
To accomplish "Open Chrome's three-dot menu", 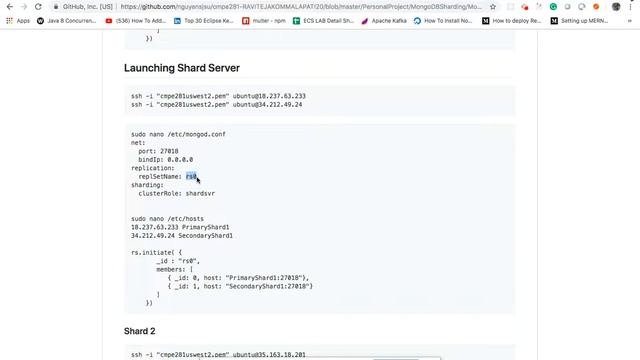I will coord(630,7).
